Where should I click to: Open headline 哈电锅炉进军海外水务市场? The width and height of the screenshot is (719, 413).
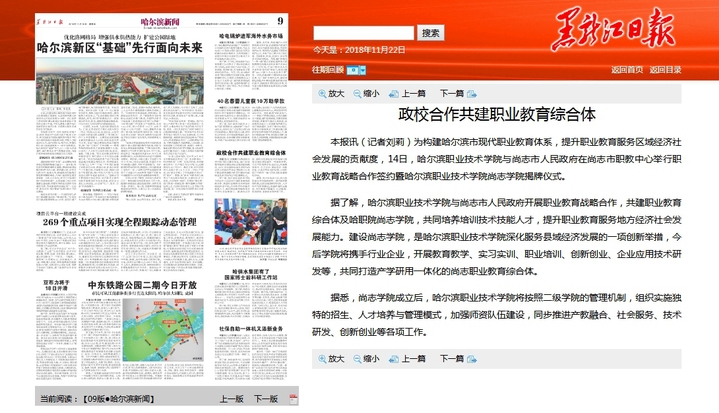point(251,36)
